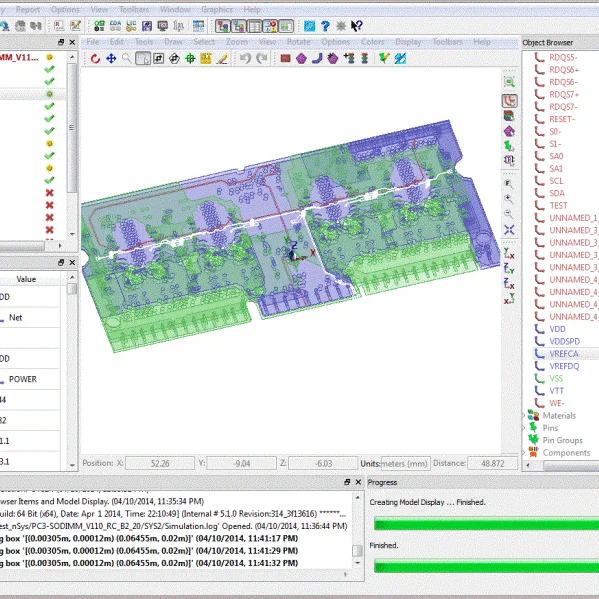
Task: Select the VTT net in Object Browser
Action: pos(557,391)
